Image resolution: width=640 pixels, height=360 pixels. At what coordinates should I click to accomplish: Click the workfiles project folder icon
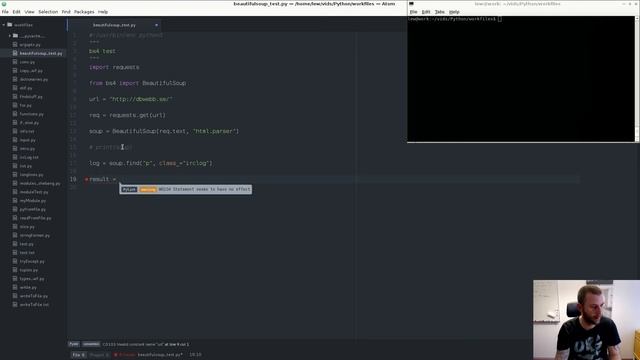click(x=10, y=25)
